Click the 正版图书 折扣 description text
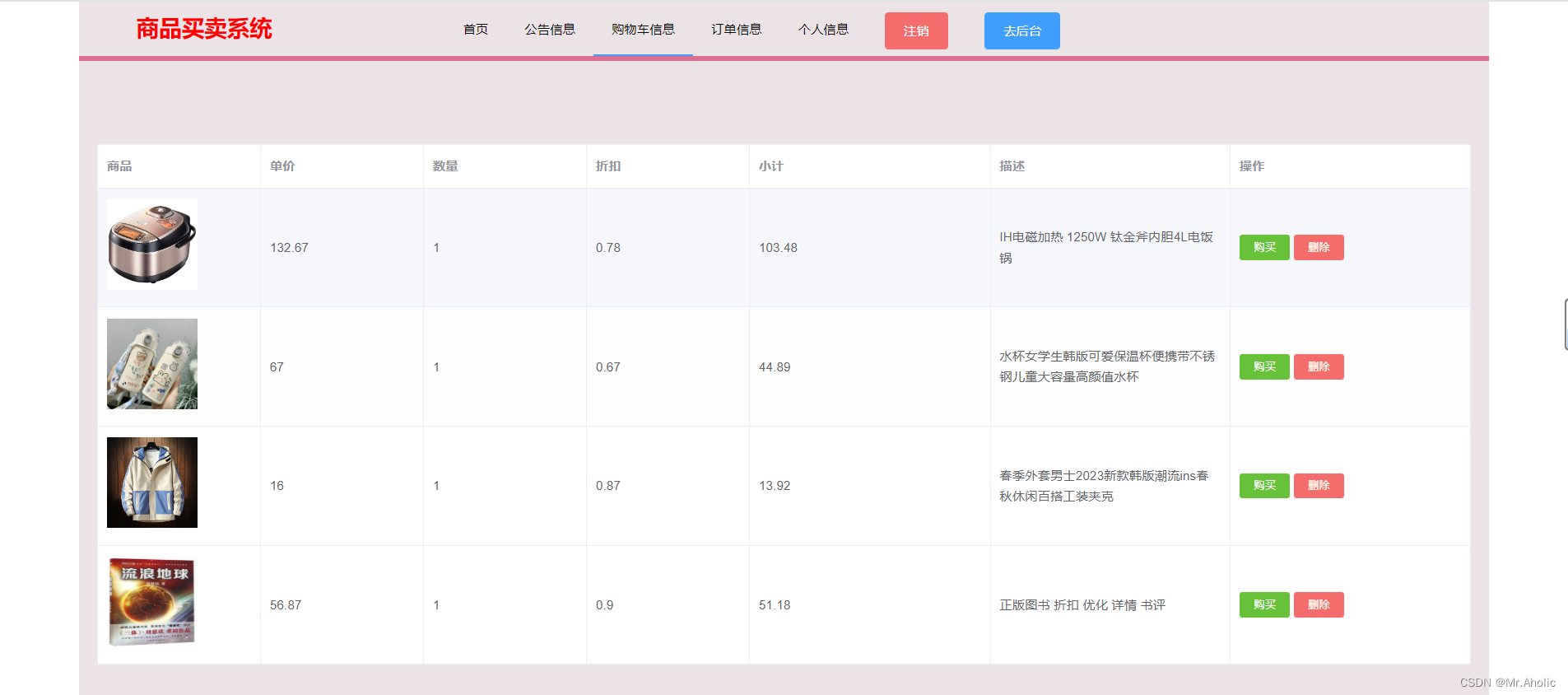The height and width of the screenshot is (695, 1568). click(x=1082, y=605)
